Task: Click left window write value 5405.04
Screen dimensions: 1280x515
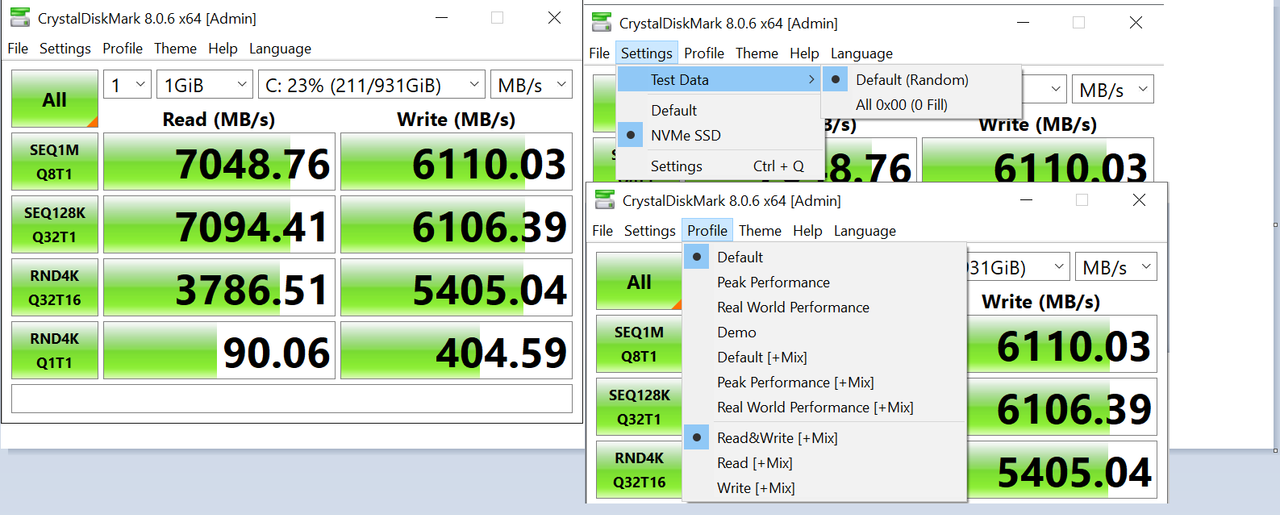Action: pyautogui.click(x=457, y=288)
